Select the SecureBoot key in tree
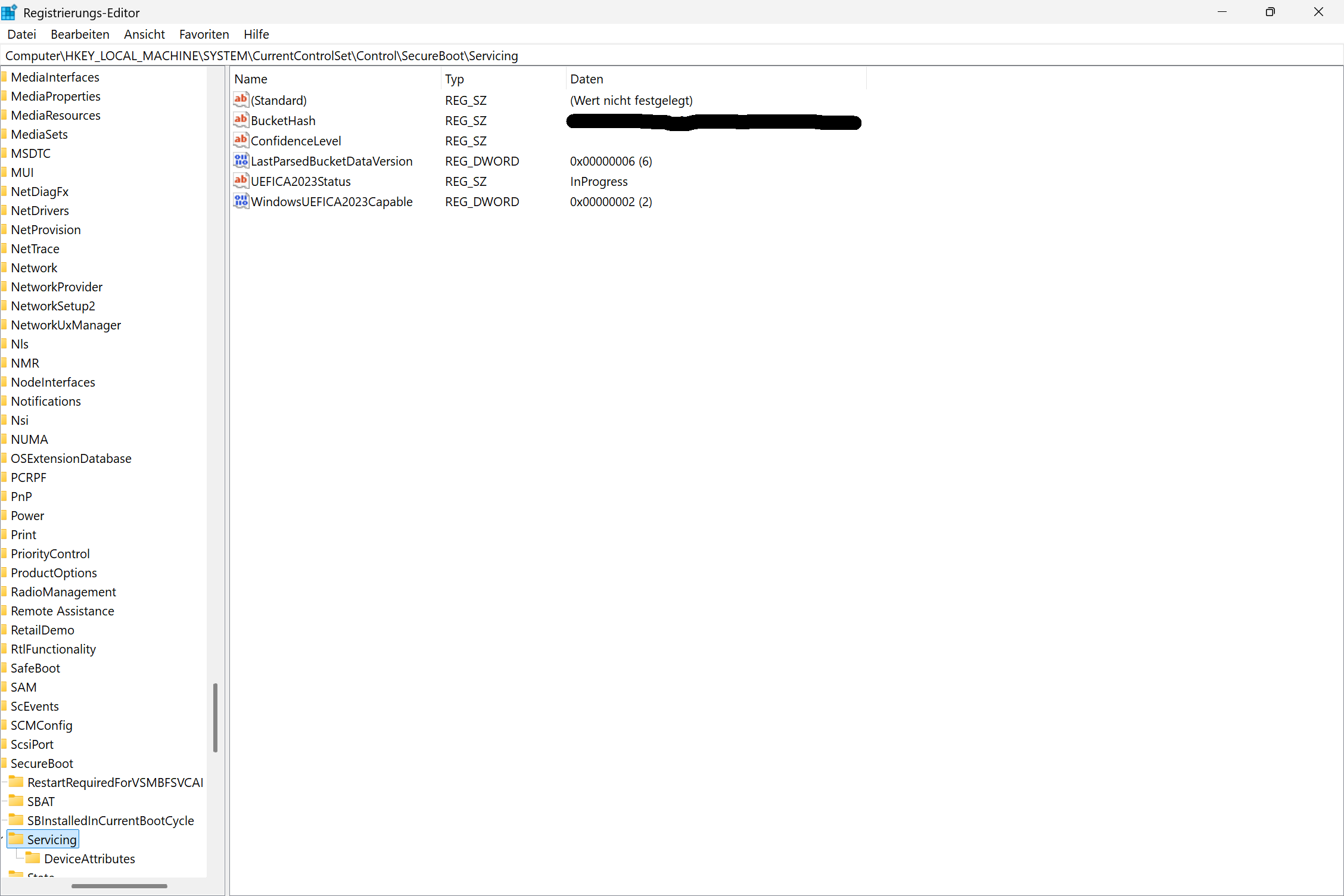The width and height of the screenshot is (1344, 896). pyautogui.click(x=42, y=763)
